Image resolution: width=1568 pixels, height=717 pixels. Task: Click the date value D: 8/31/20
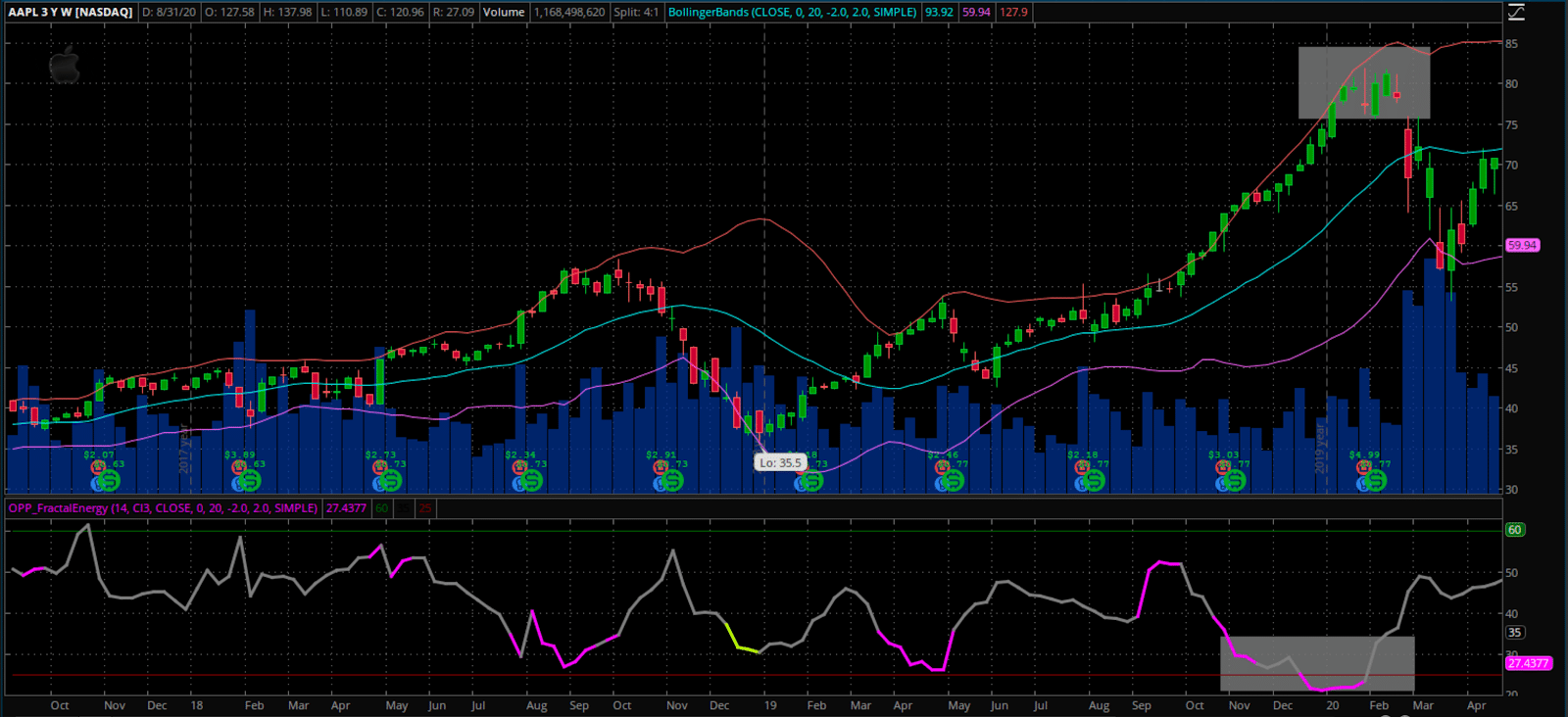[x=169, y=12]
